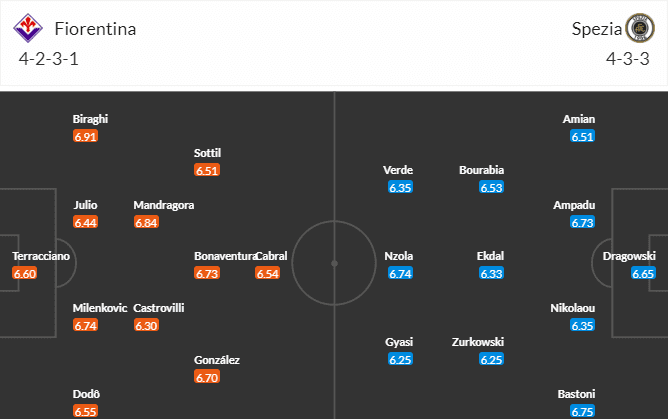Image resolution: width=668 pixels, height=419 pixels.
Task: Click Verde's 6.35 rating badge
Action: (x=399, y=187)
